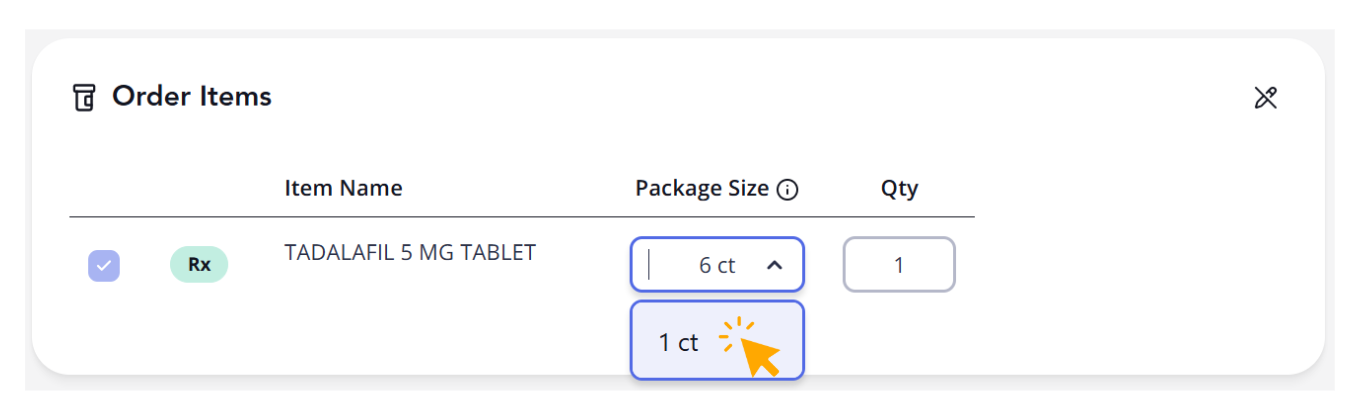
Task: Click the empty area right of Qty field
Action: [x=1100, y=265]
